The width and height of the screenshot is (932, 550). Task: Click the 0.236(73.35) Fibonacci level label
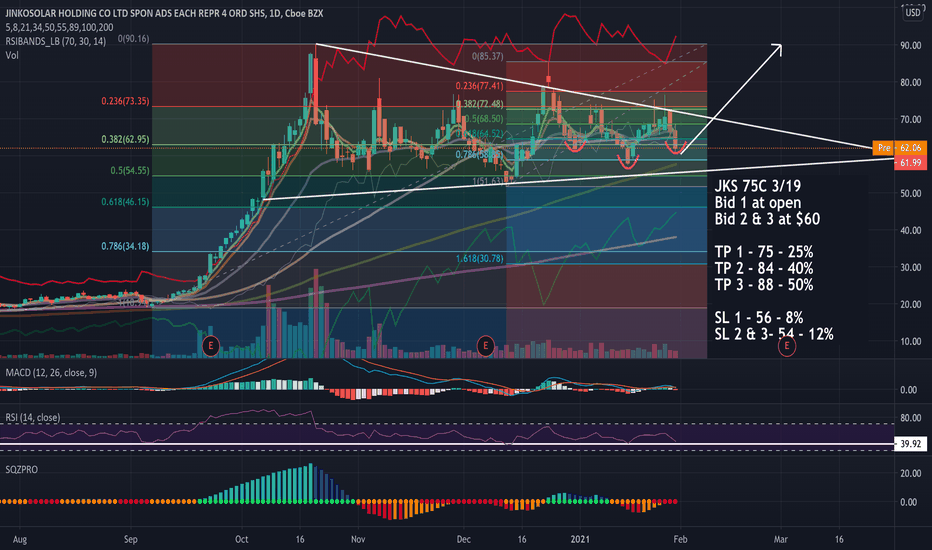125,101
